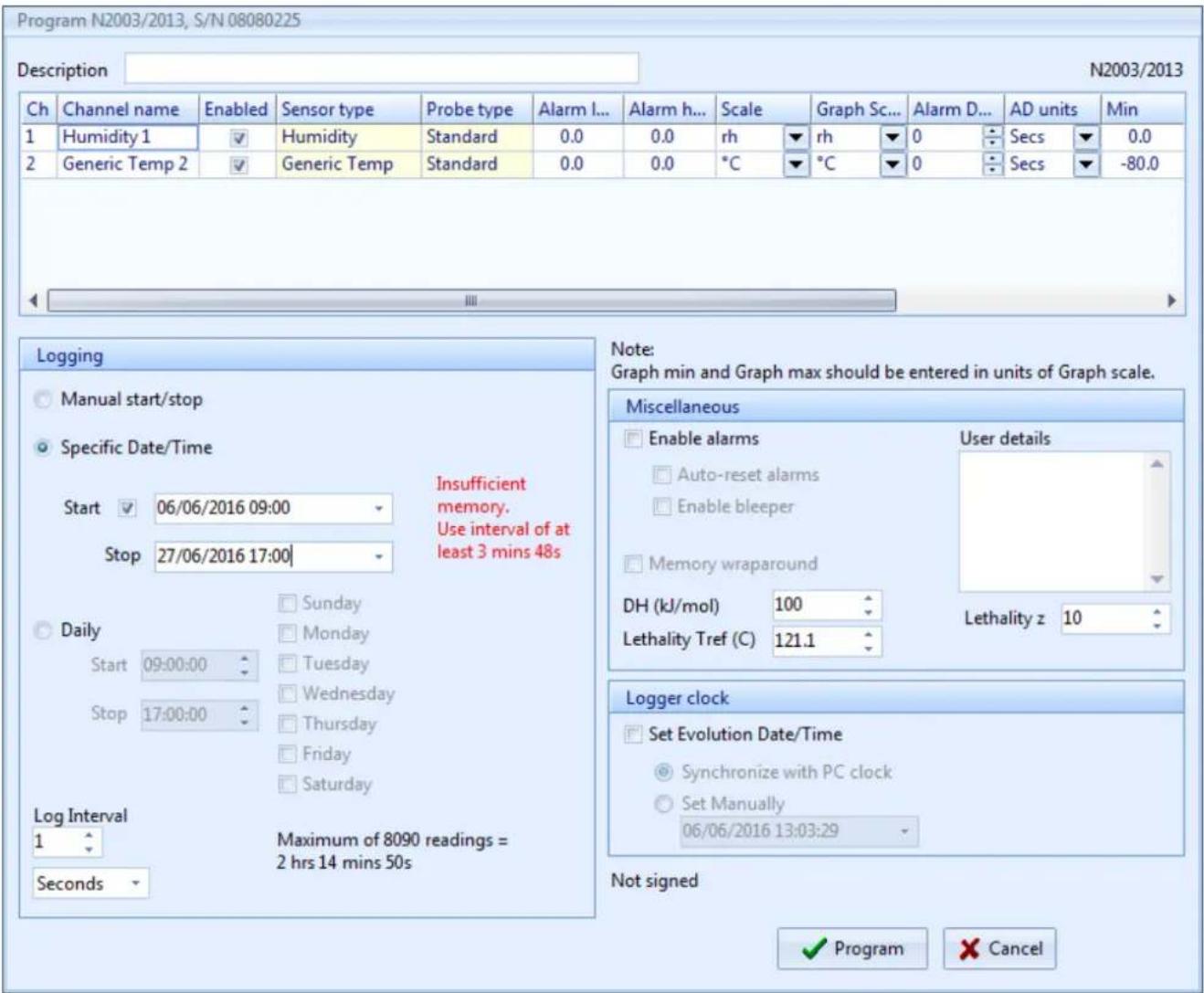Click the Generic Temp sensor type cell

pos(348,165)
